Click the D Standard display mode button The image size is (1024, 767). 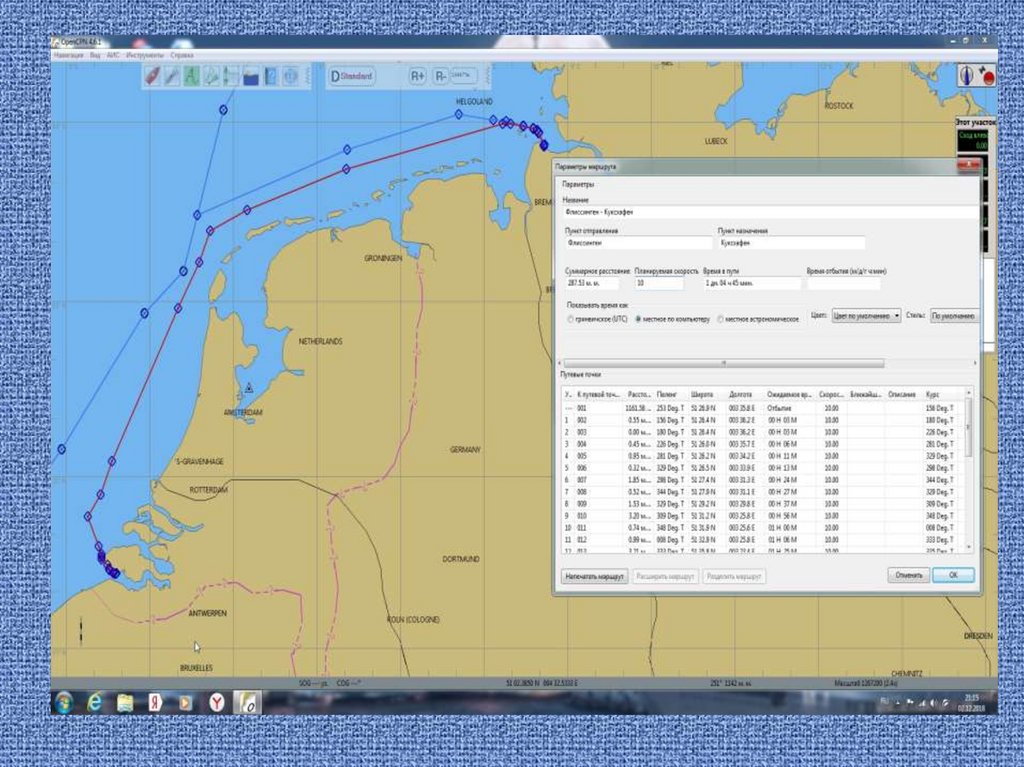(x=352, y=76)
